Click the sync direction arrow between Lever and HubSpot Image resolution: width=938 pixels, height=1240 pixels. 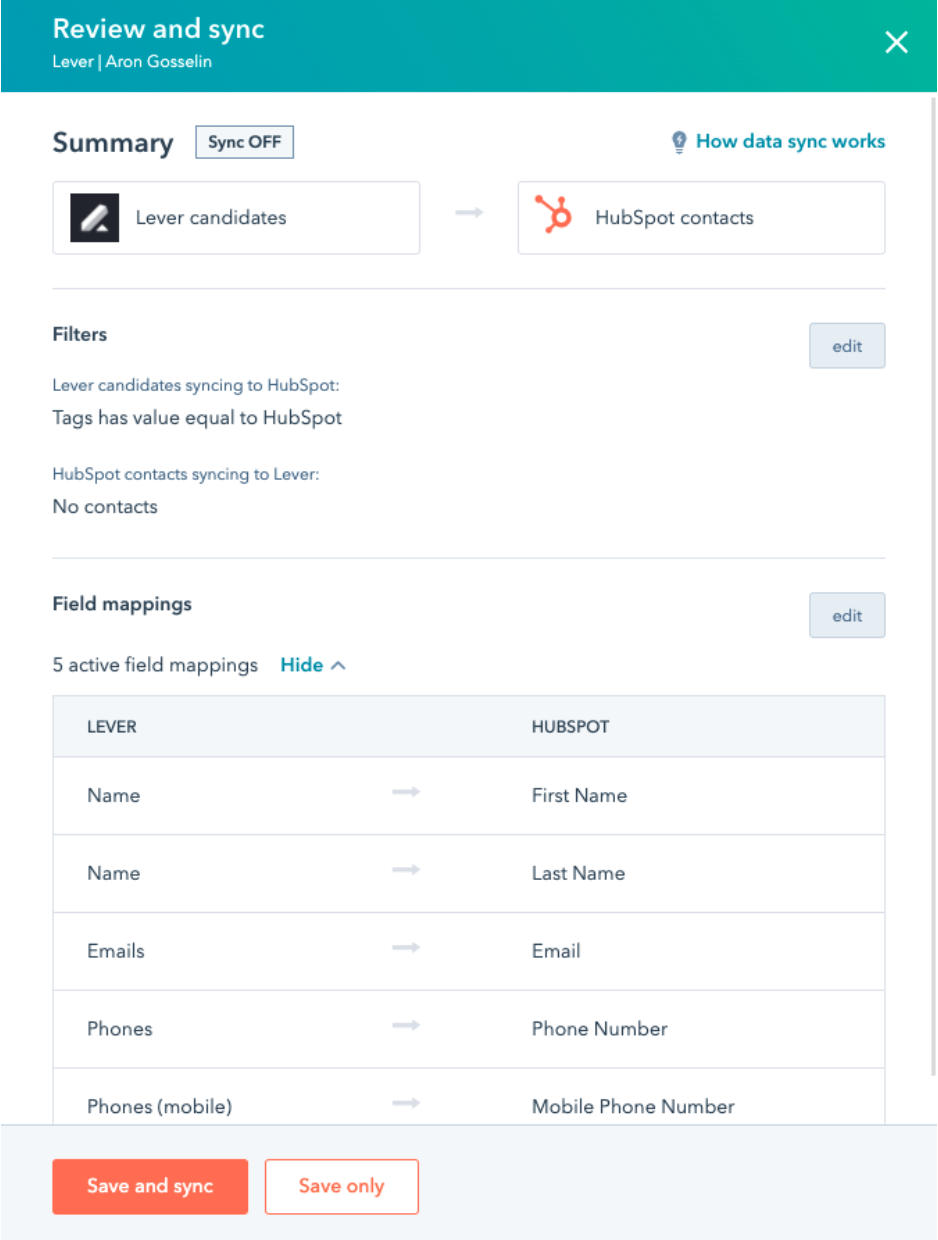tap(468, 211)
